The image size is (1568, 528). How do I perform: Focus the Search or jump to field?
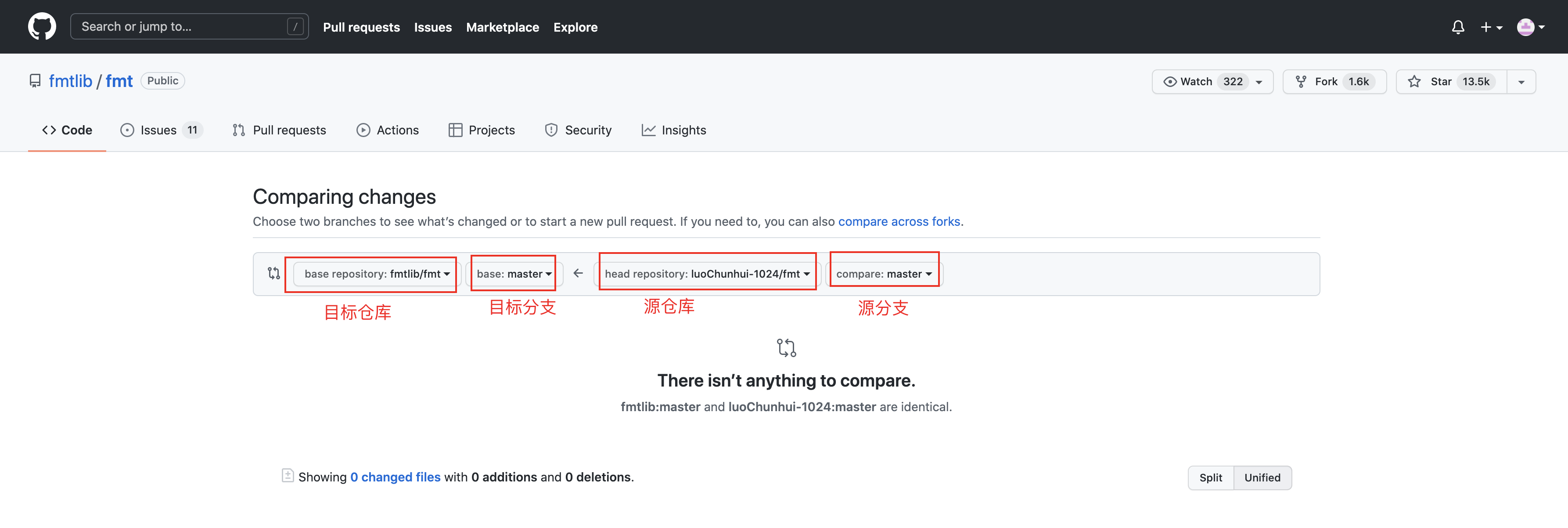click(x=183, y=27)
